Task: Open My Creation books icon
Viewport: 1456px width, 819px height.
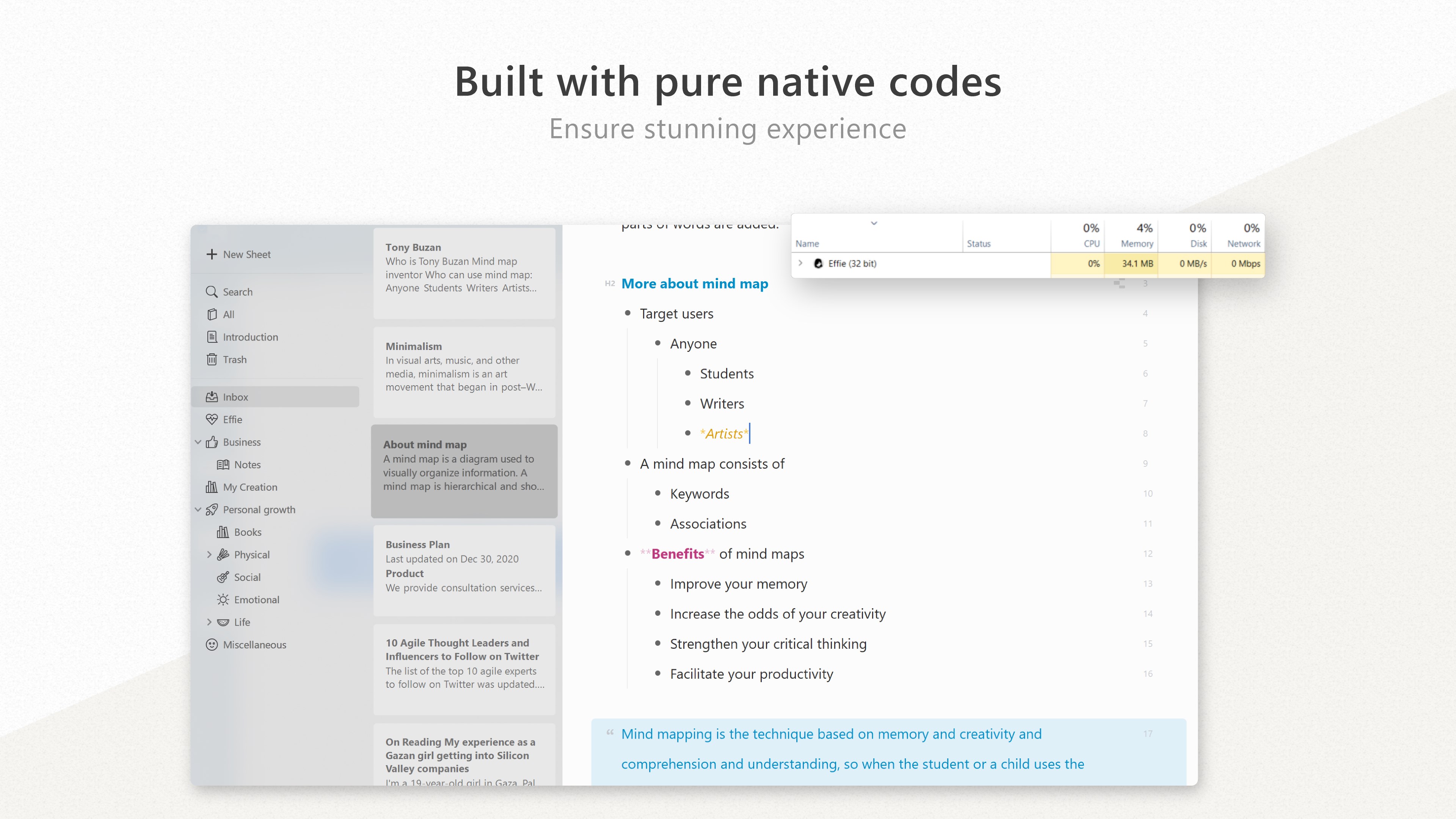Action: 212,486
